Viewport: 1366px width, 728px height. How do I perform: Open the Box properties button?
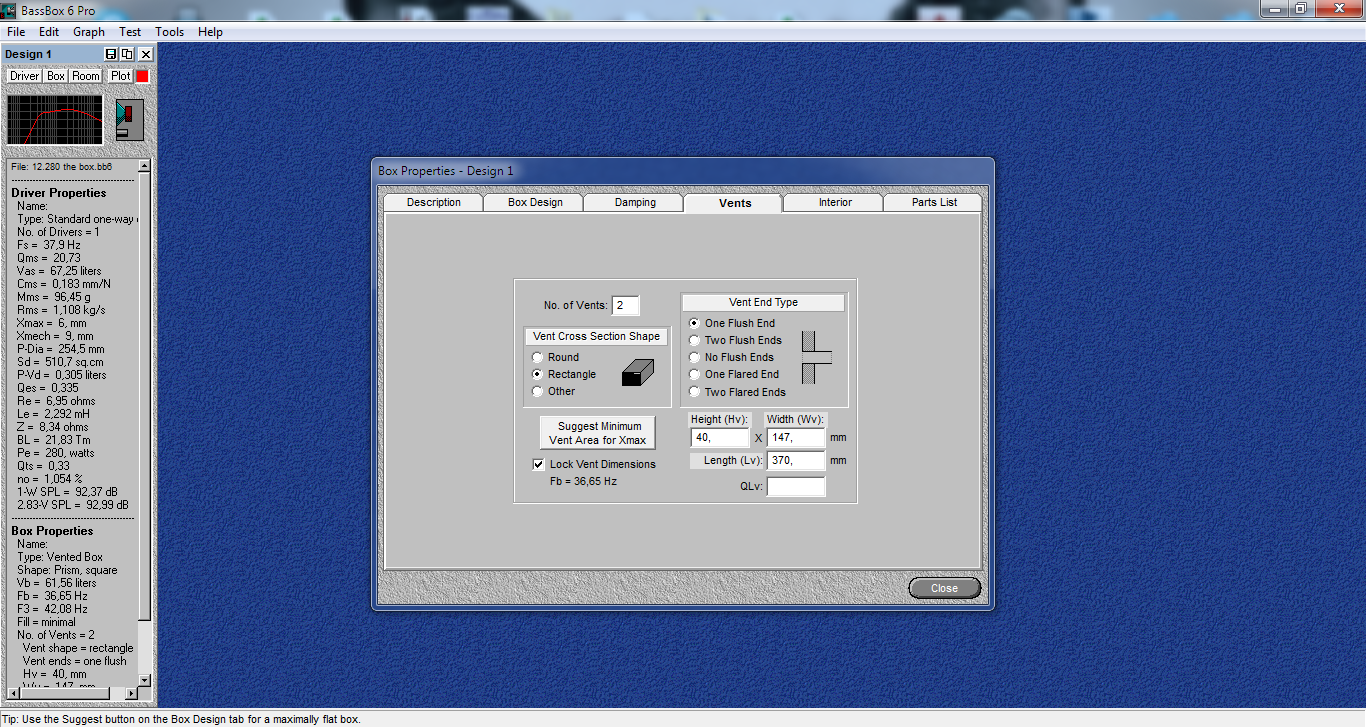[56, 76]
